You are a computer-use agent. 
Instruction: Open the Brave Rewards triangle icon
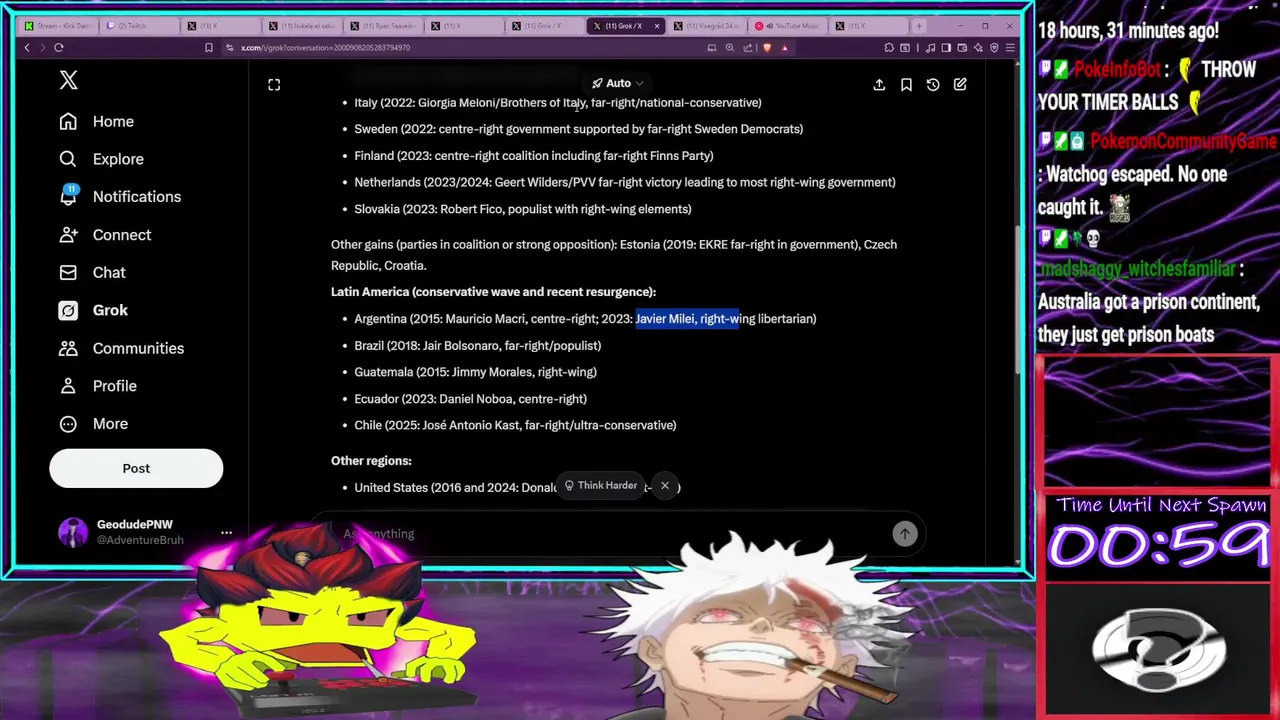point(785,47)
